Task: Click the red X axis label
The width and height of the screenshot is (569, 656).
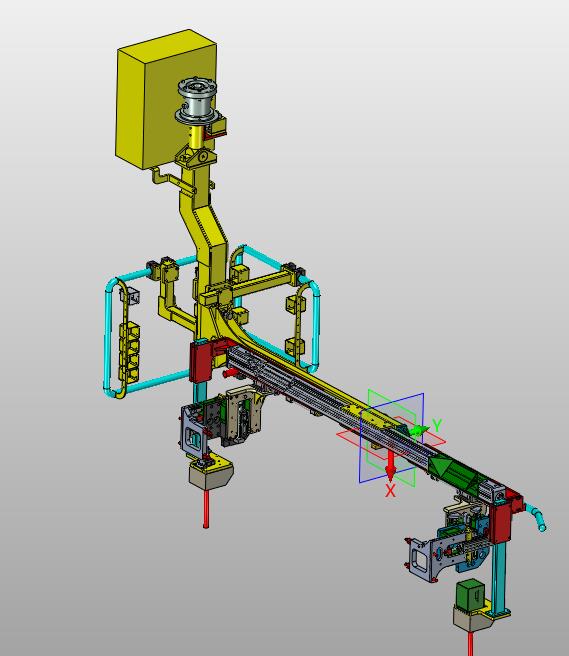Action: pos(390,490)
